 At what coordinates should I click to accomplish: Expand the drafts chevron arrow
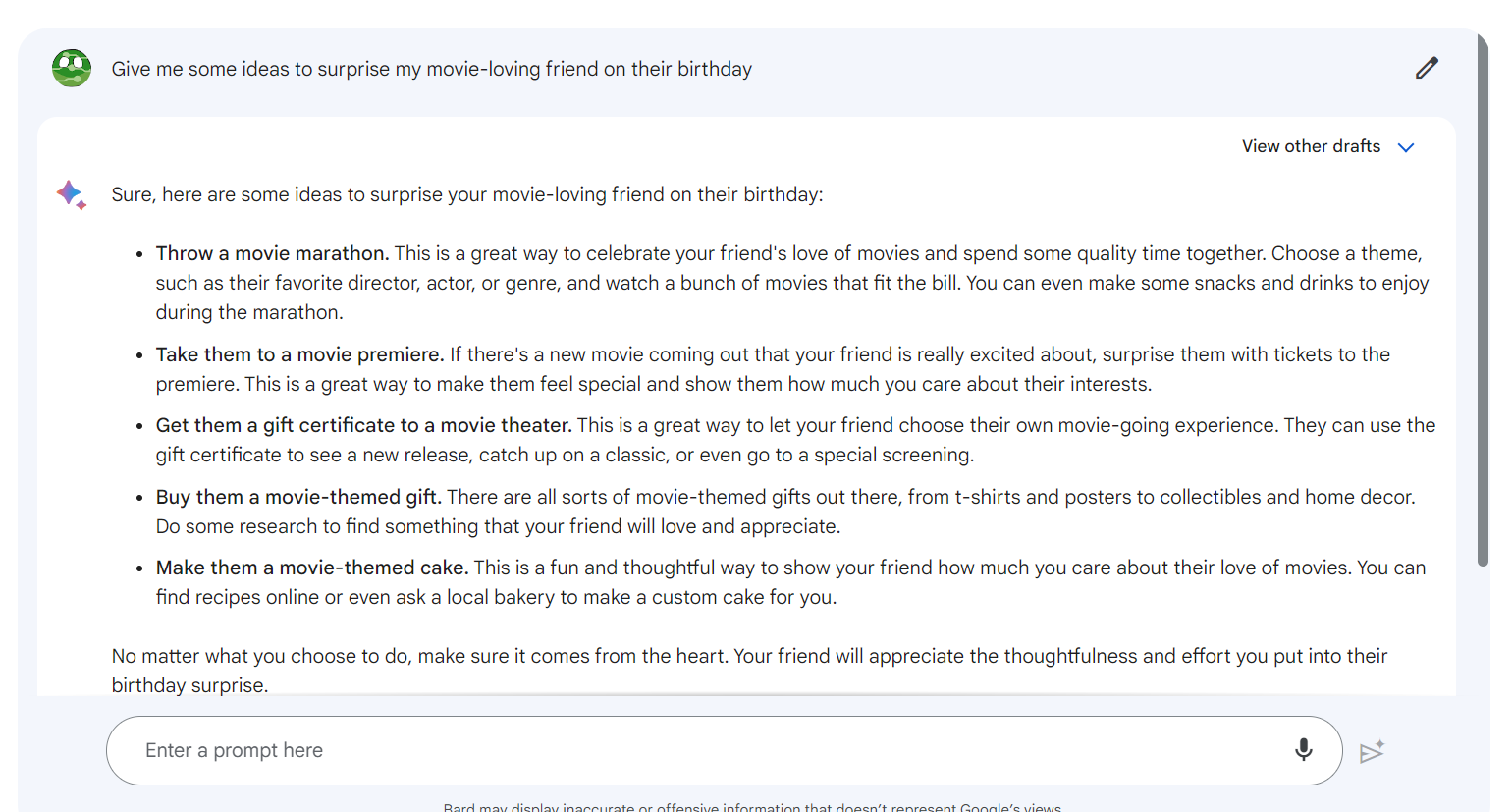coord(1406,147)
